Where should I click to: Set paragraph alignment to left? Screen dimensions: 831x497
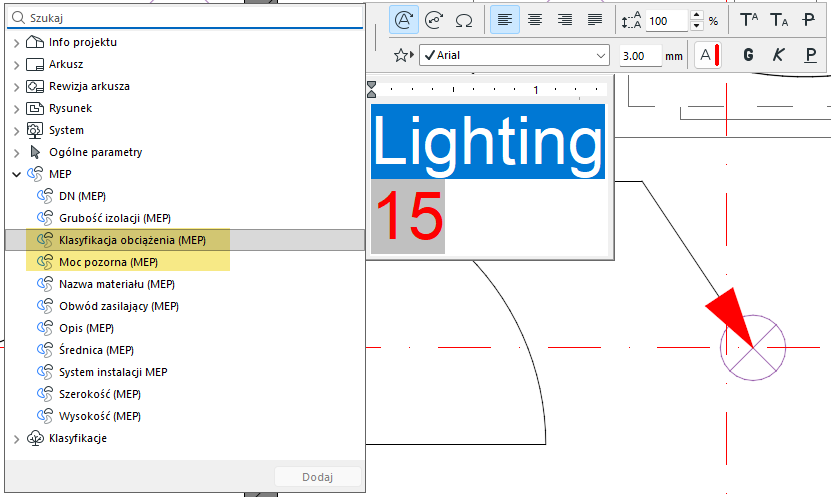[x=505, y=20]
